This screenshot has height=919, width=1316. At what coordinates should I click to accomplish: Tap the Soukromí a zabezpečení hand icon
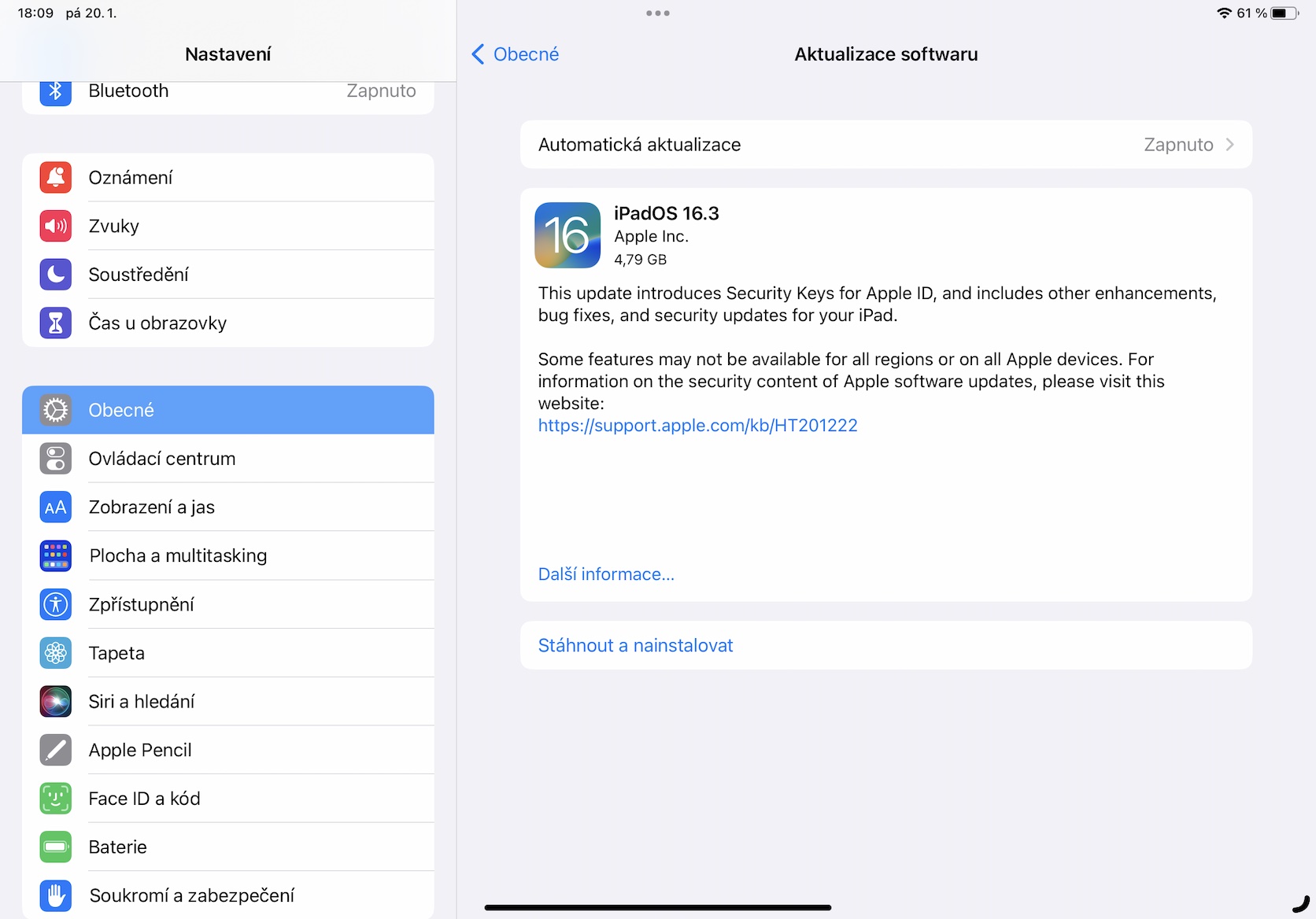click(x=55, y=895)
